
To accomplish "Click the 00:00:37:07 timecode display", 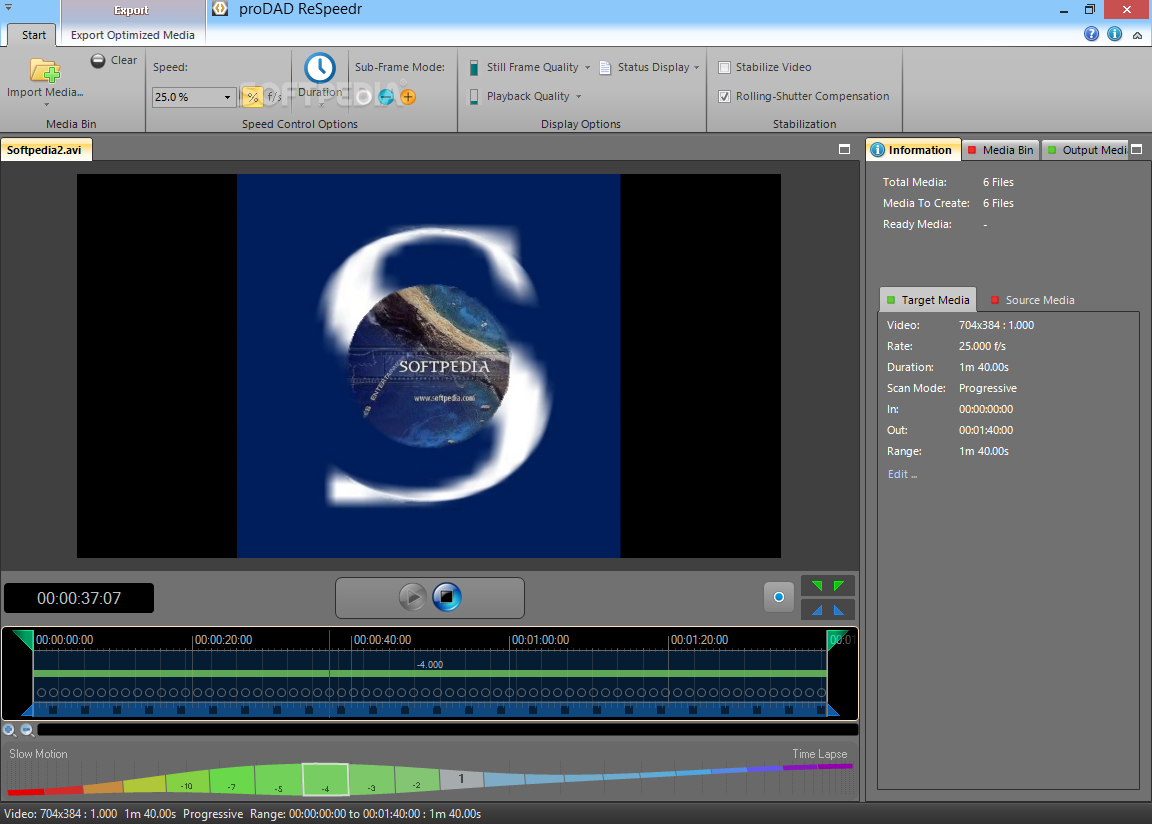I will [x=79, y=598].
